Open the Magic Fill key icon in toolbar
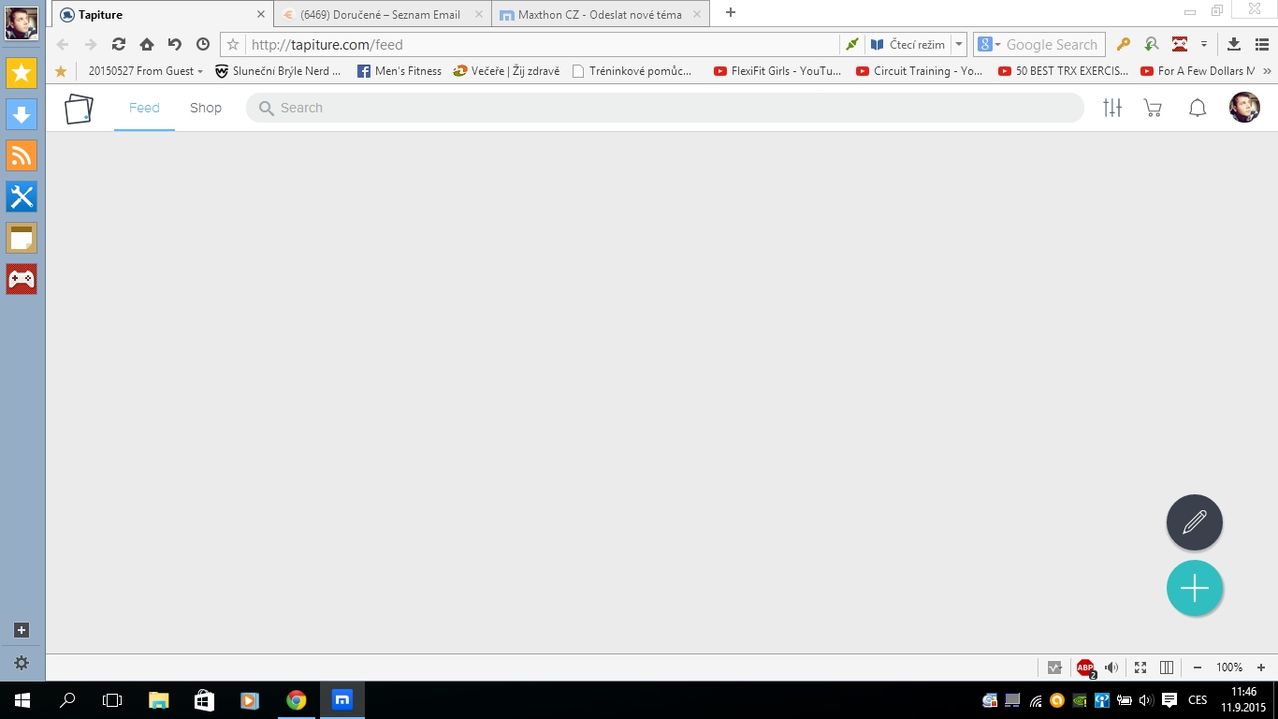The image size is (1278, 719). click(x=1123, y=44)
